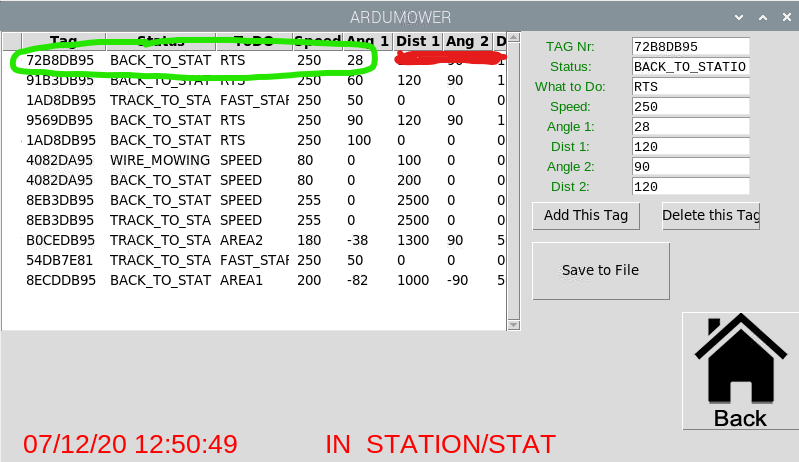The width and height of the screenshot is (799, 462).
Task: Maximize window with the title bar up chevron
Action: (763, 17)
